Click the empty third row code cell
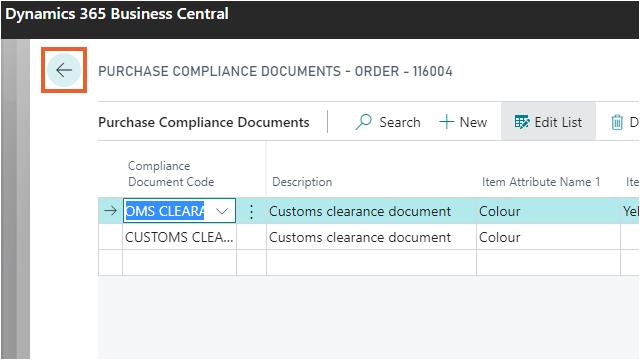This screenshot has width=640, height=360. 179,263
